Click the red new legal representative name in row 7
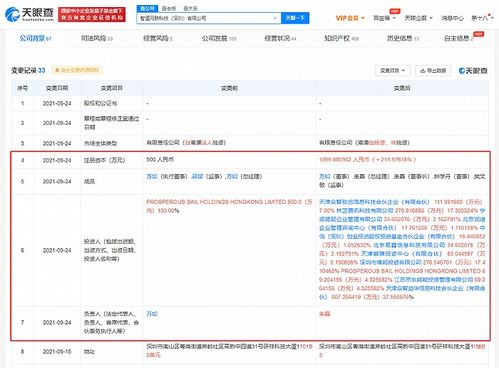499x368 pixels. (325, 314)
